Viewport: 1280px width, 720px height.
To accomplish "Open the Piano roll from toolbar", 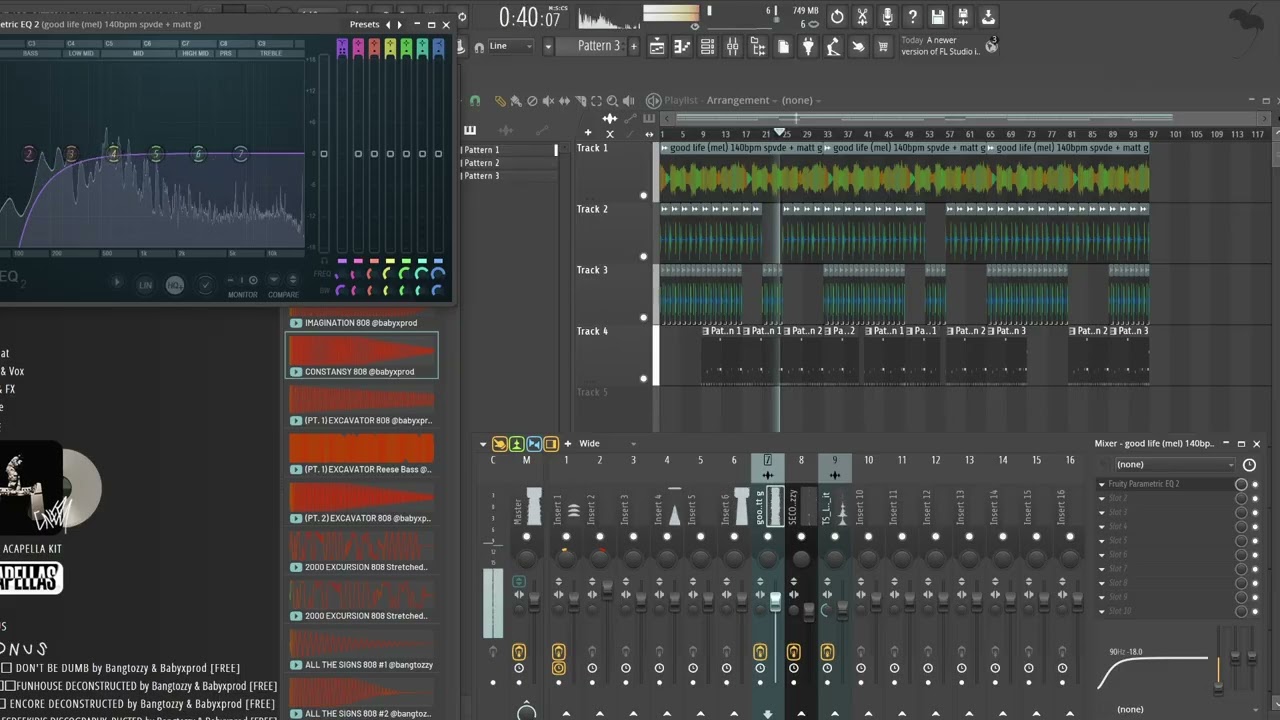I will pos(682,46).
